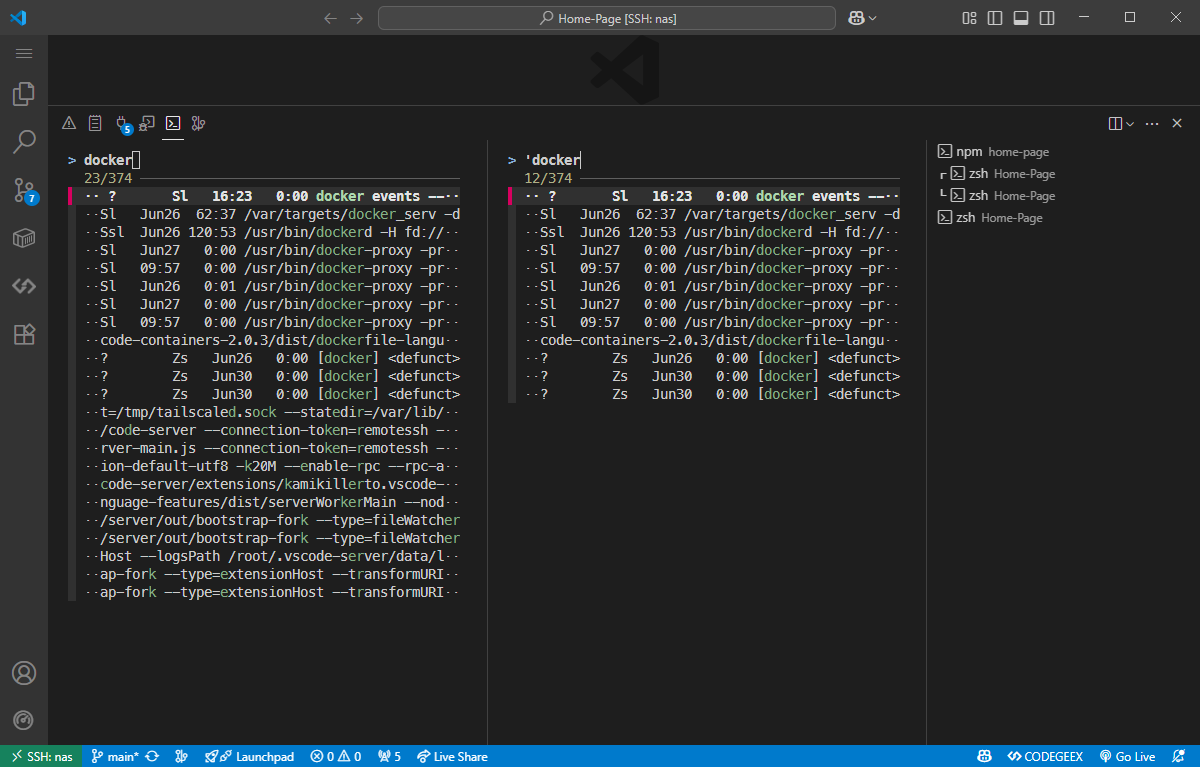
Task: Click the graph icon beside the sync button
Action: point(181,756)
